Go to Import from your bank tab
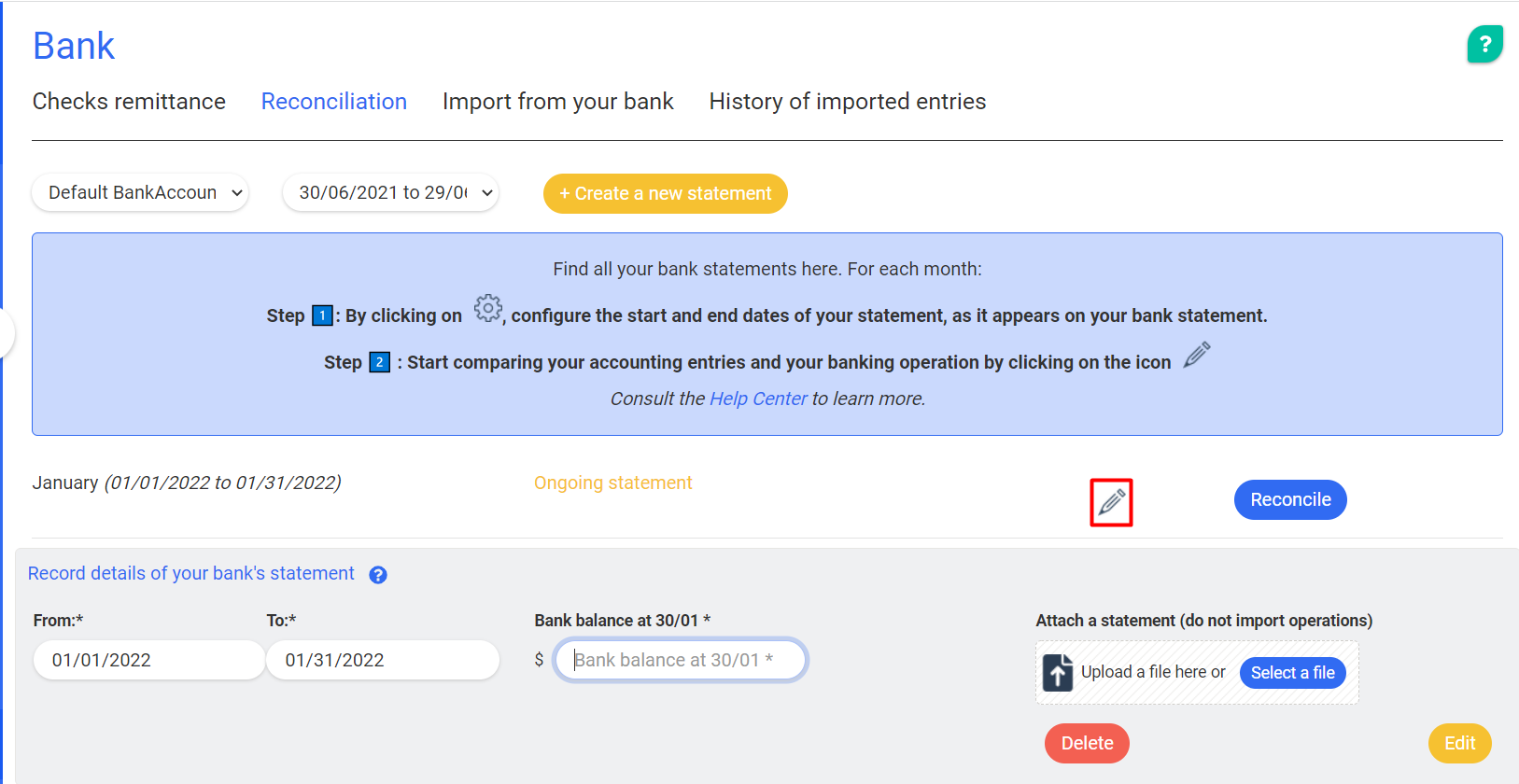The width and height of the screenshot is (1519, 784). pyautogui.click(x=557, y=102)
